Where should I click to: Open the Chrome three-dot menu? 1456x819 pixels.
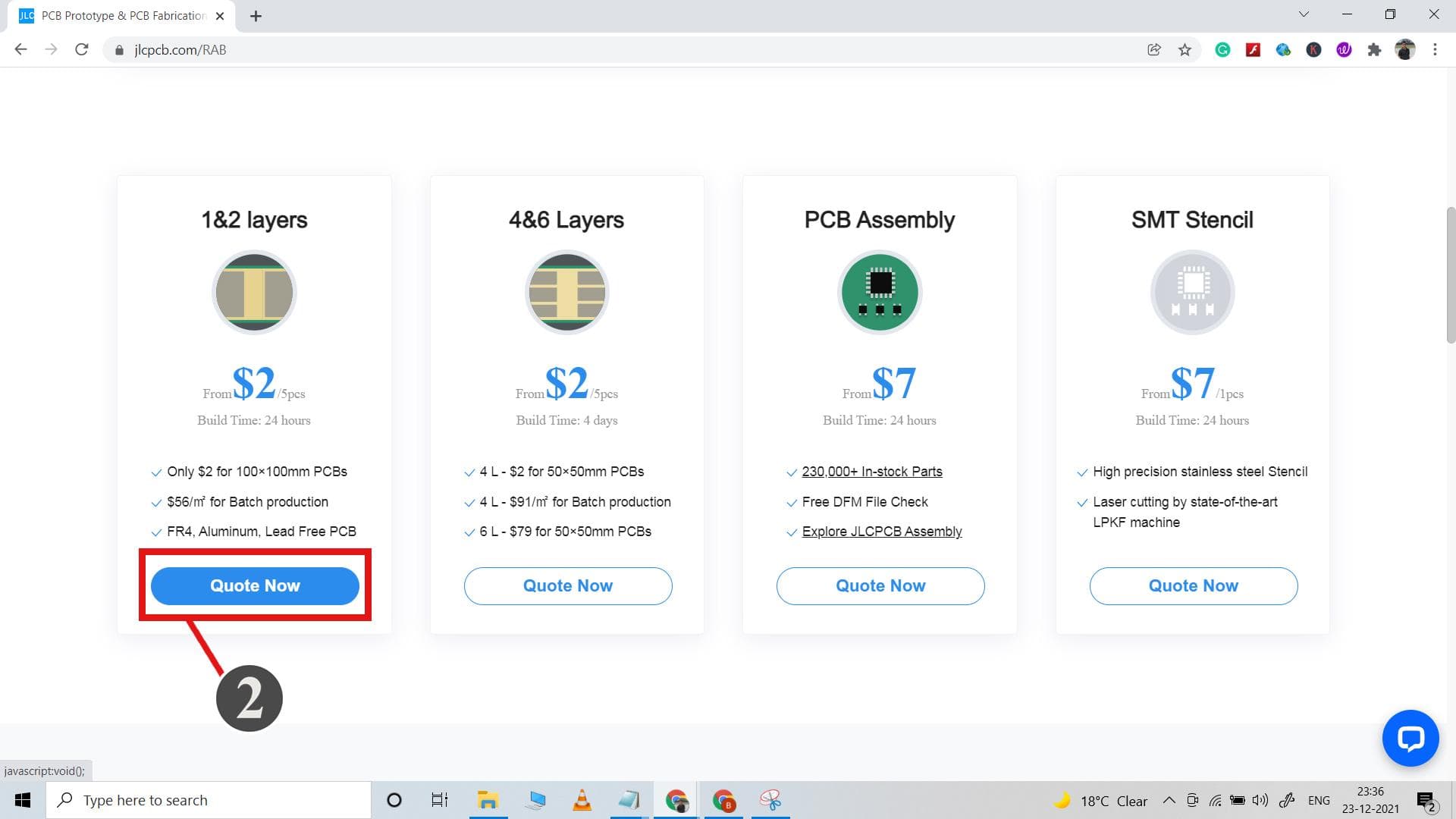1435,49
